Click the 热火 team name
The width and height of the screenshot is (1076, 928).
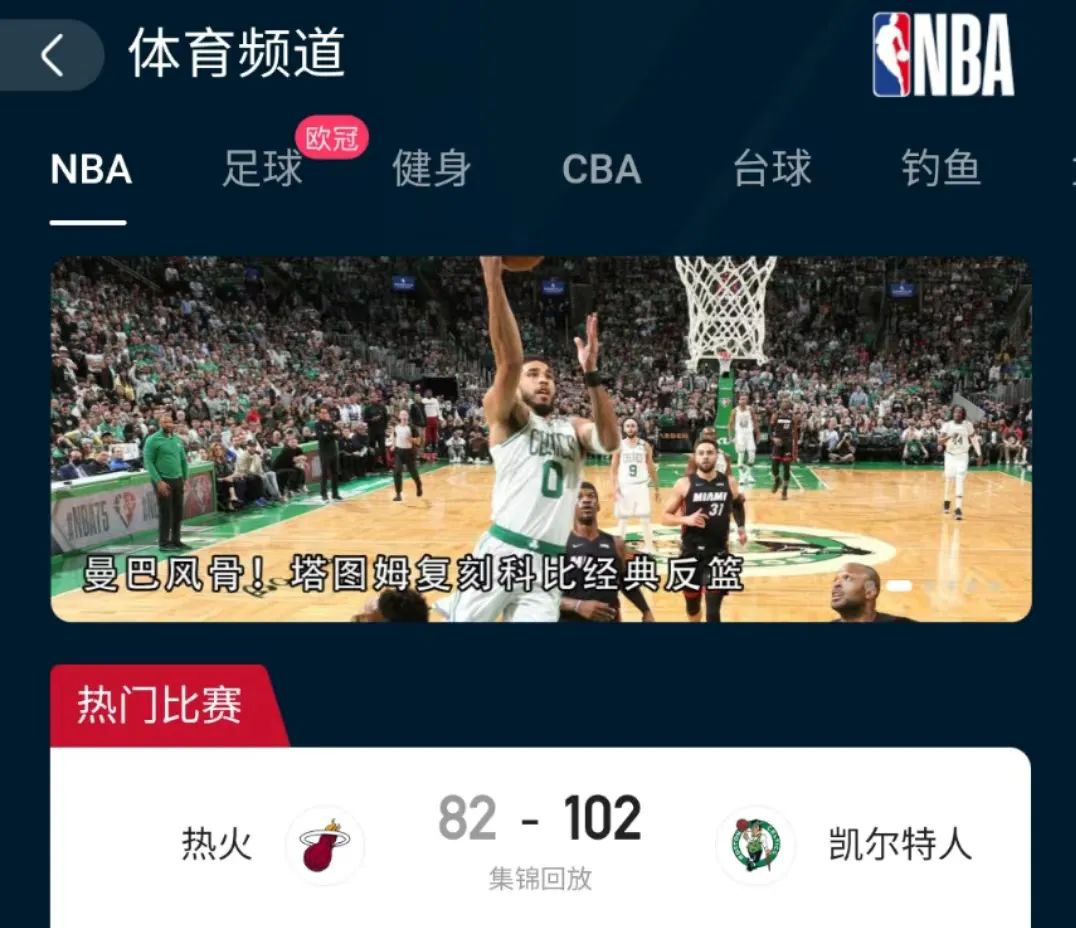point(217,844)
